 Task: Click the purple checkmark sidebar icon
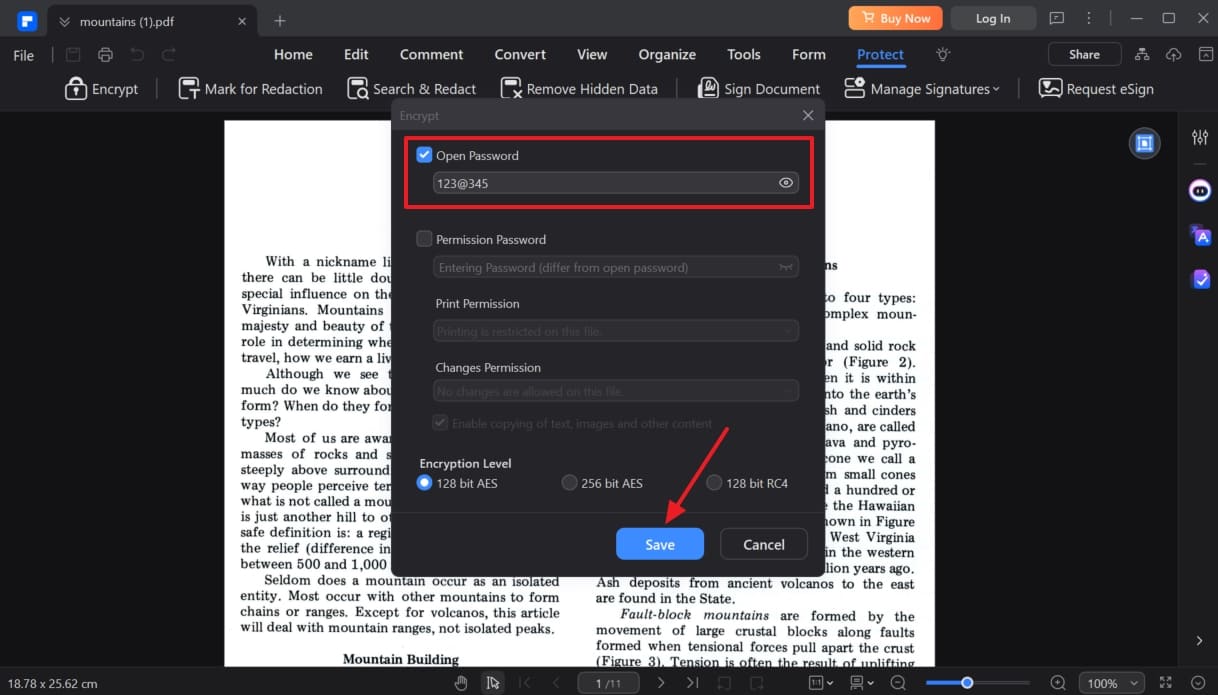1200,280
